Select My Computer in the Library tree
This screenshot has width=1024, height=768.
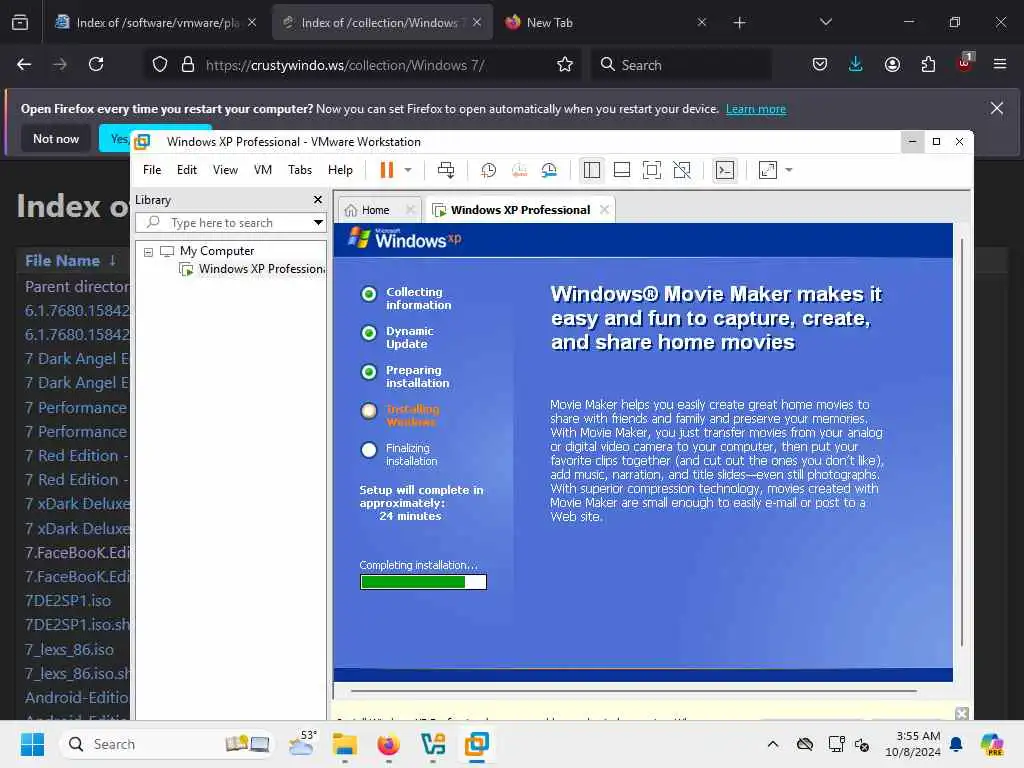click(x=217, y=251)
